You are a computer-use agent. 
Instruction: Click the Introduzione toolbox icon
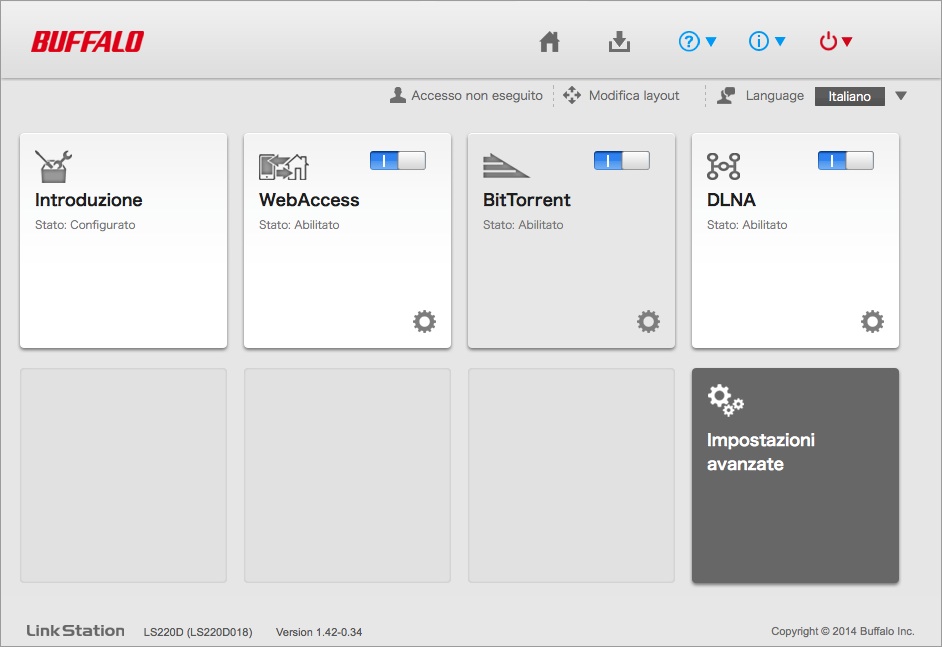pyautogui.click(x=53, y=166)
